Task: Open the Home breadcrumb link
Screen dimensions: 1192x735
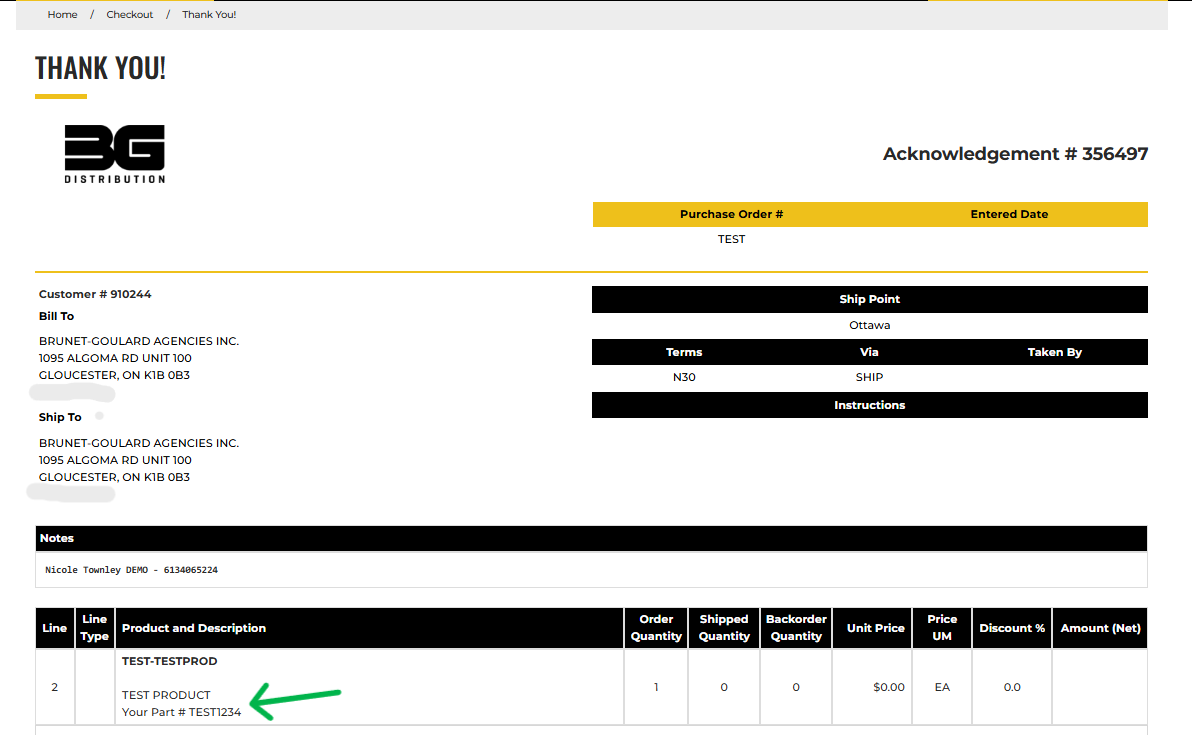Action: click(x=62, y=14)
